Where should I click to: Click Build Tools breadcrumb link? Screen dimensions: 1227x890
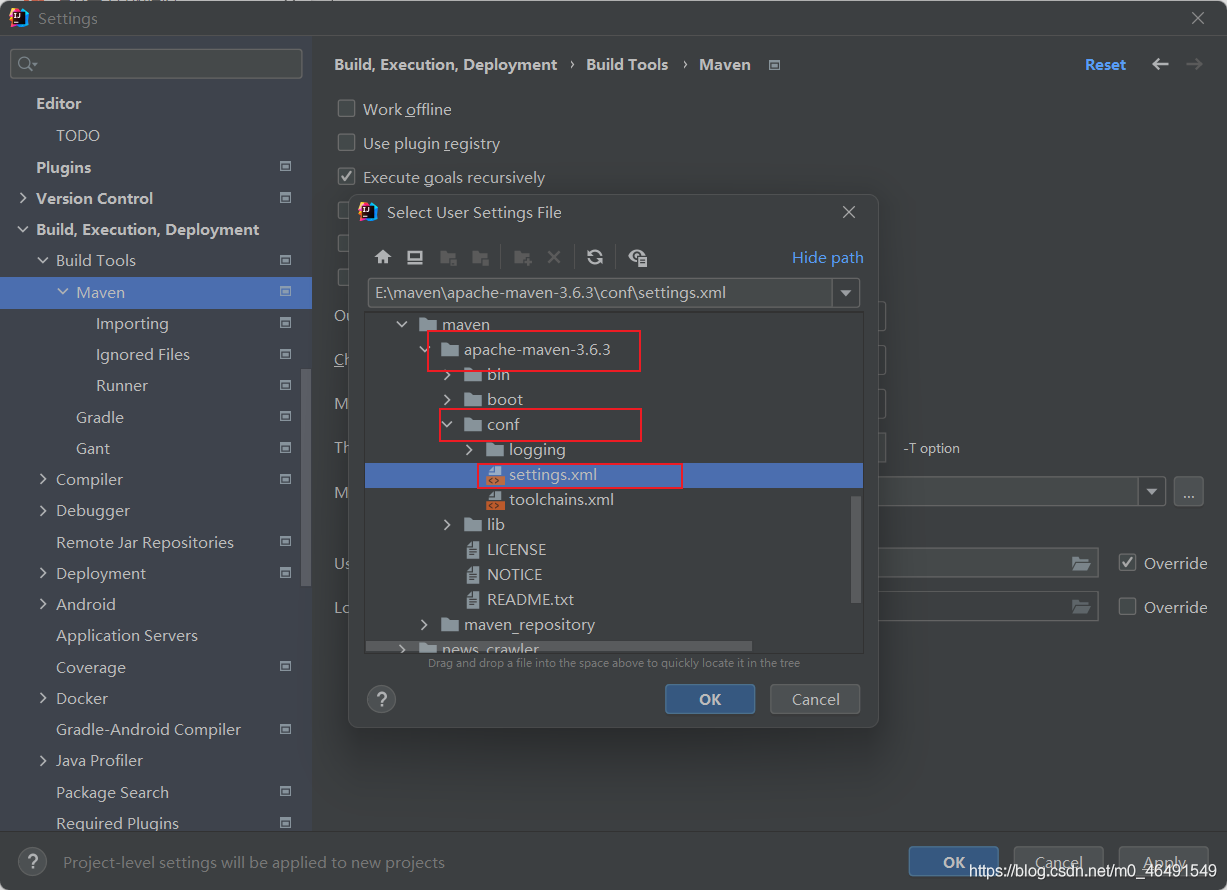coord(627,64)
